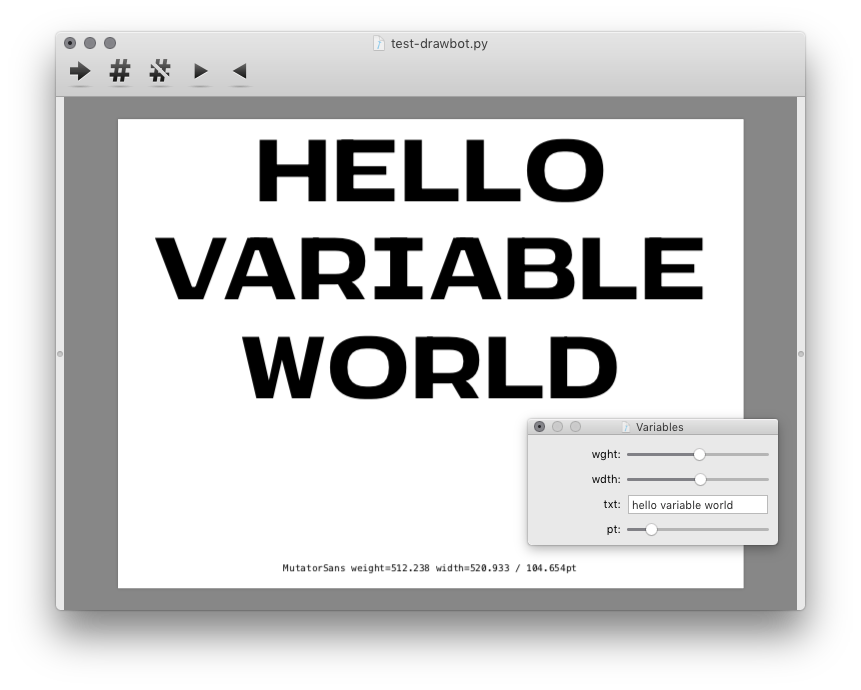Click the wdth slider knob

(x=700, y=479)
